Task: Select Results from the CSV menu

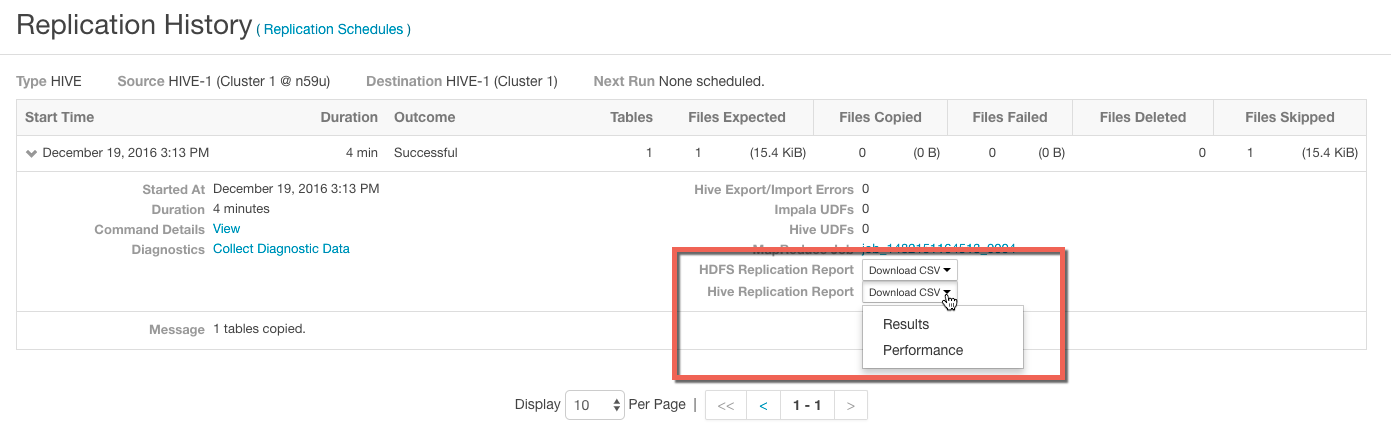Action: click(x=906, y=324)
